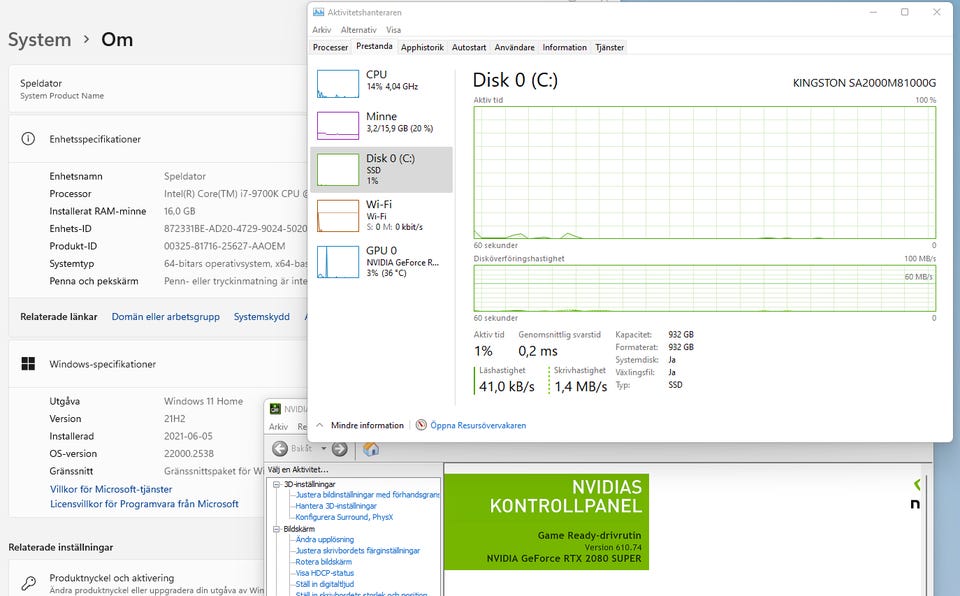
Task: Open the Domän eller arbetsgrupp link
Action: 165,317
